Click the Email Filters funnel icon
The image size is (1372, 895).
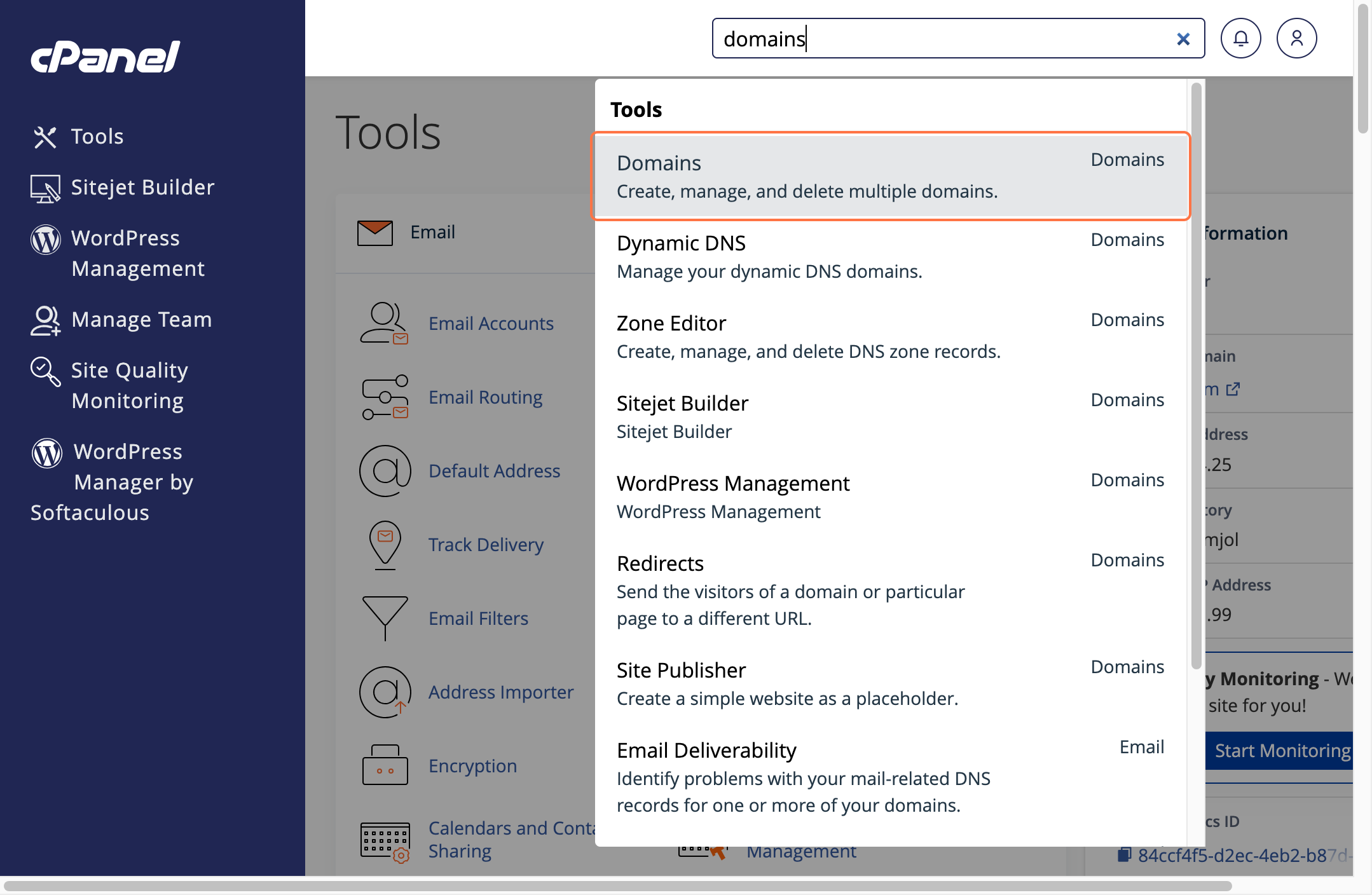point(385,618)
